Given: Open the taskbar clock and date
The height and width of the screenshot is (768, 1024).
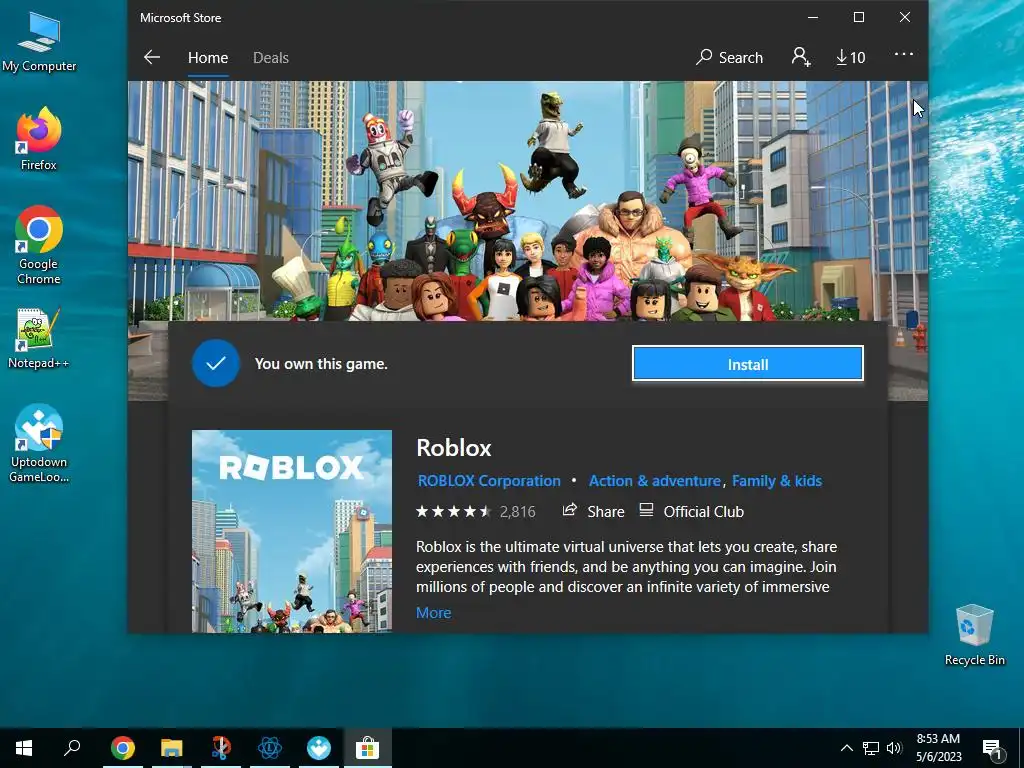Looking at the screenshot, I should point(938,748).
